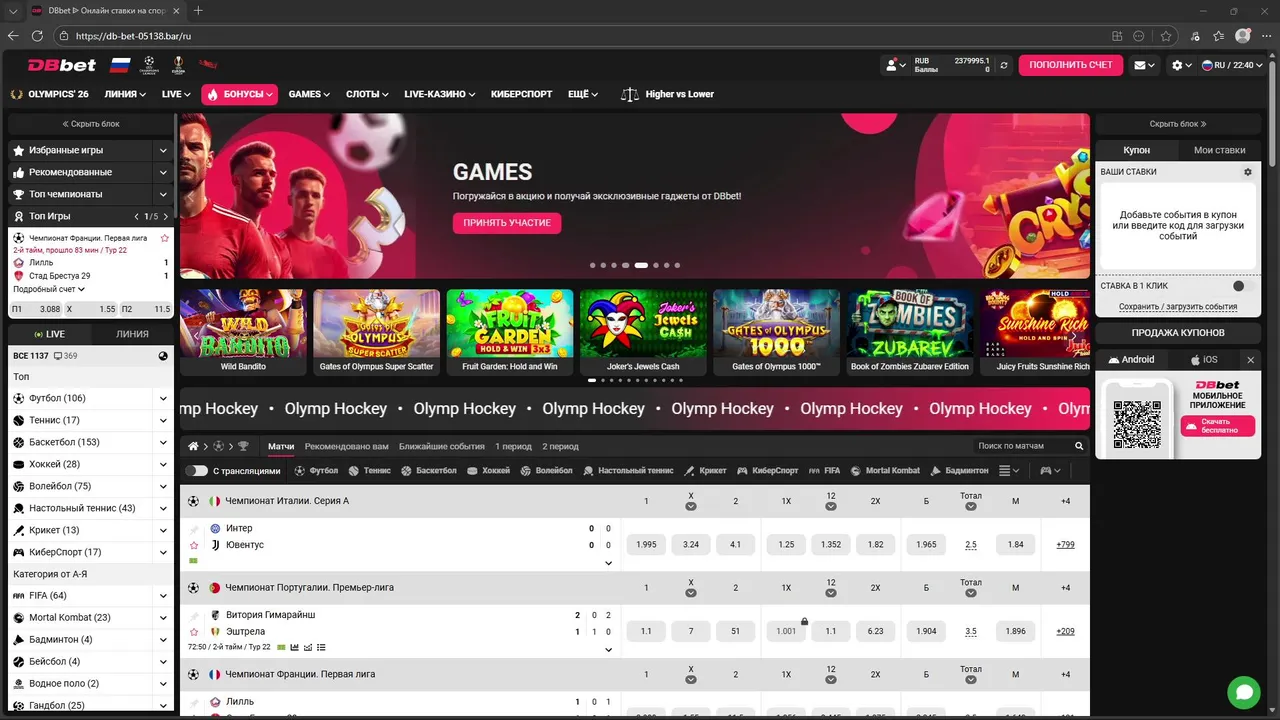The image size is (1280, 720).
Task: Open the Champions League logo shortcut
Action: [x=149, y=65]
